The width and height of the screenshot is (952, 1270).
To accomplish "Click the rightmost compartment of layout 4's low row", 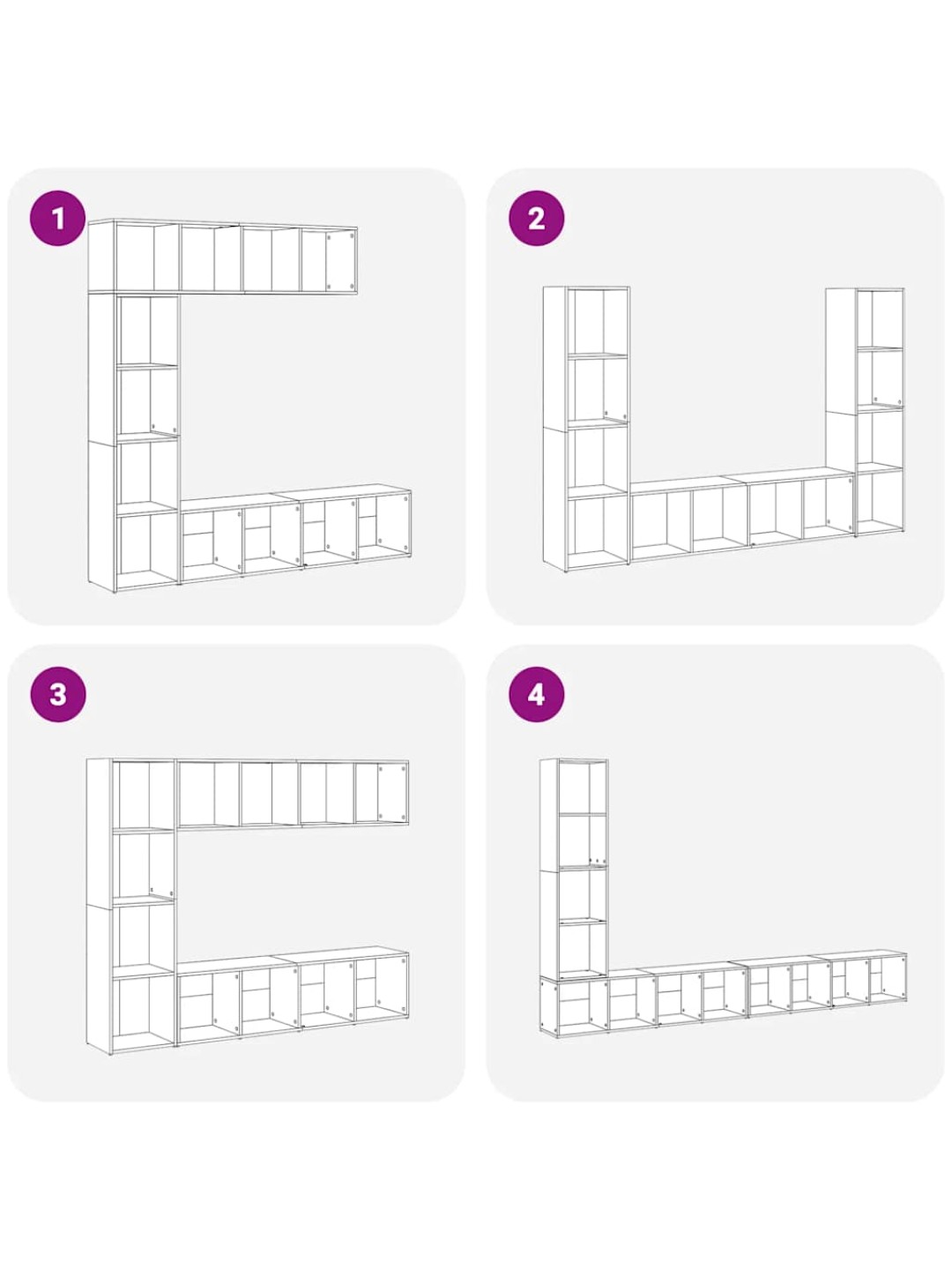I will tap(888, 979).
